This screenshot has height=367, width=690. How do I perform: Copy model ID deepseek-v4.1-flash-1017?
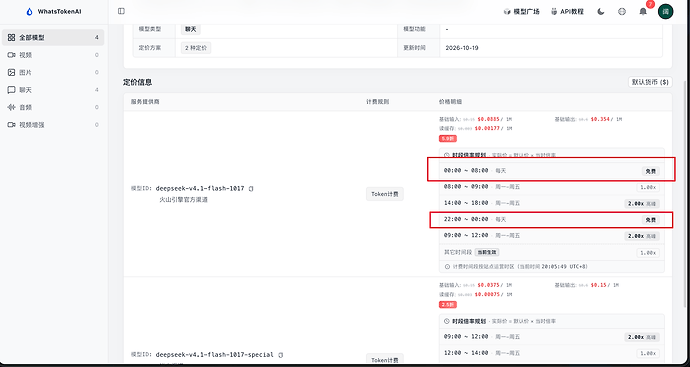tap(251, 189)
